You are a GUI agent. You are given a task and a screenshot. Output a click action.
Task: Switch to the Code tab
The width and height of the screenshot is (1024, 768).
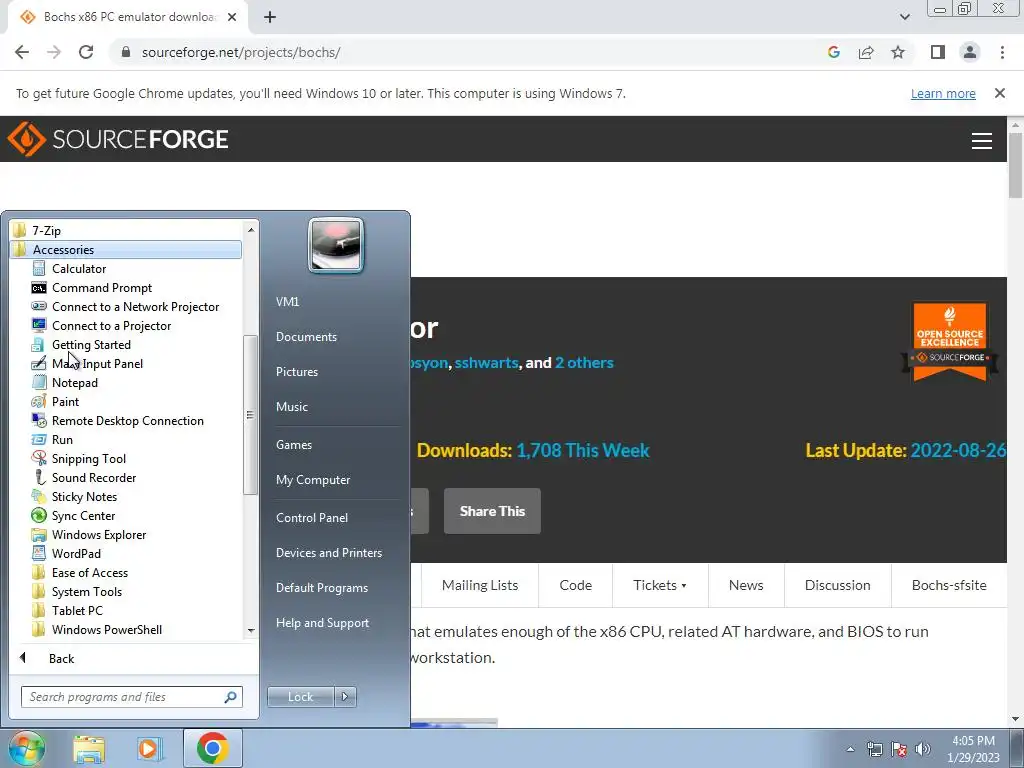tap(575, 585)
